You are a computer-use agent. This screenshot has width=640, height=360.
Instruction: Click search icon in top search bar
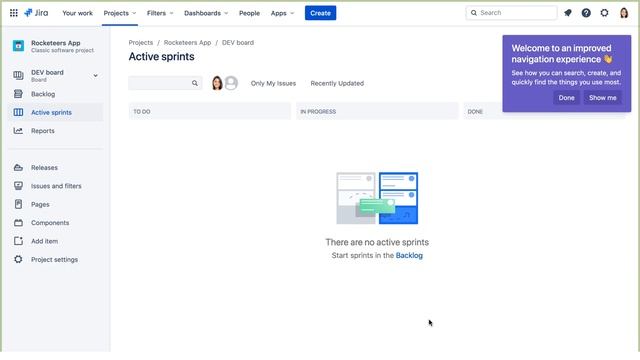pos(473,13)
